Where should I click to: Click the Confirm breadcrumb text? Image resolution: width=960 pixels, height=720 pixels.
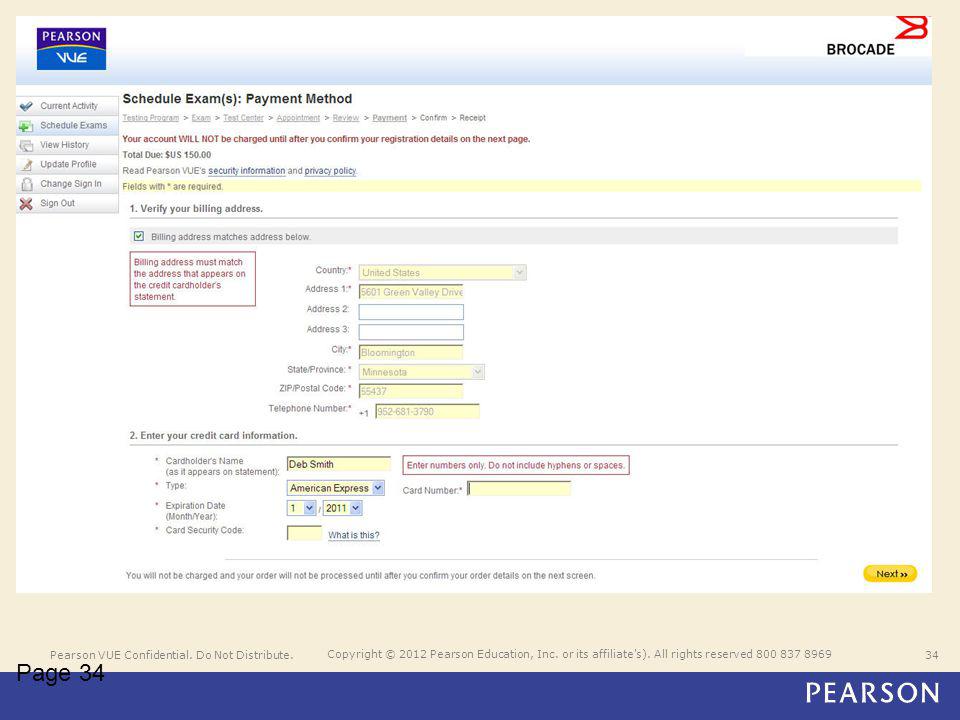point(433,118)
